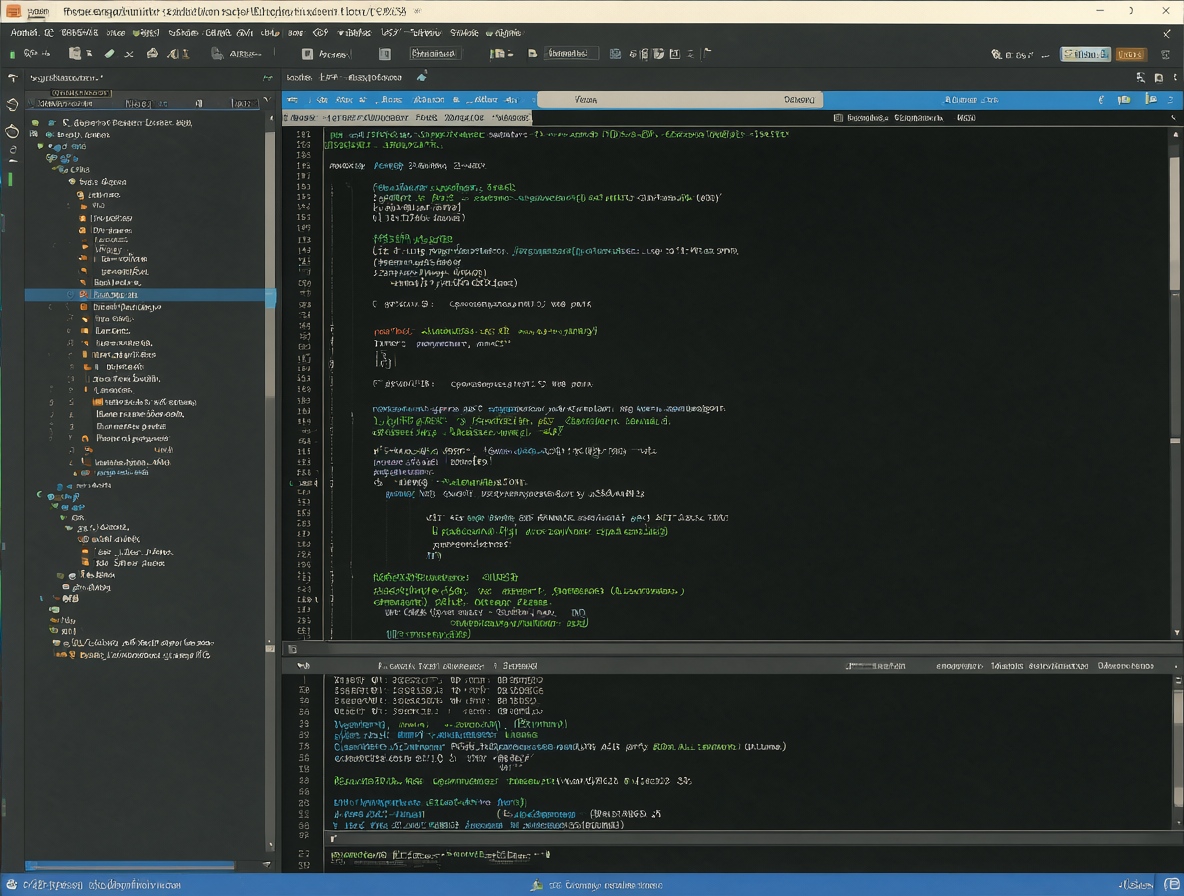
Task: Click the orange button in the top-right toolbar
Action: (x=1130, y=54)
